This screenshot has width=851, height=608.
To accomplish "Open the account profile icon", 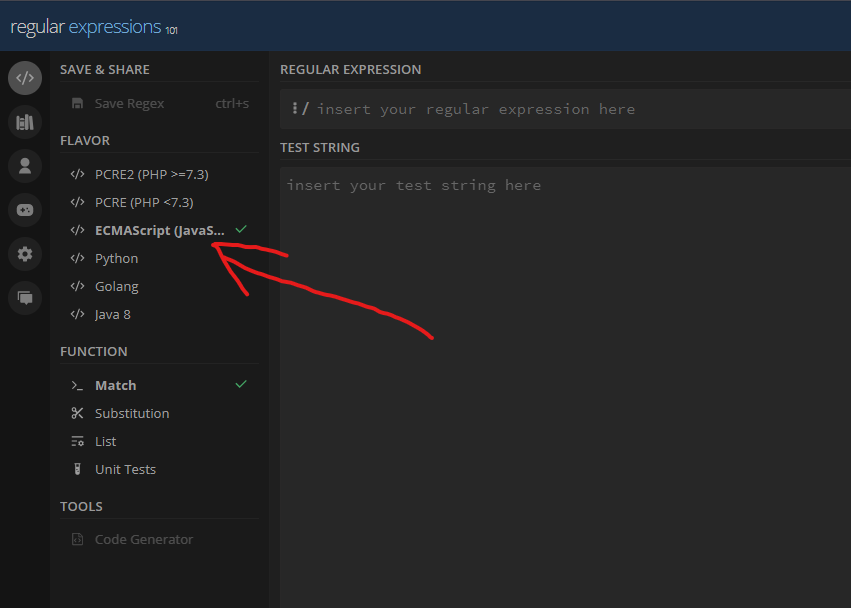I will (x=25, y=166).
